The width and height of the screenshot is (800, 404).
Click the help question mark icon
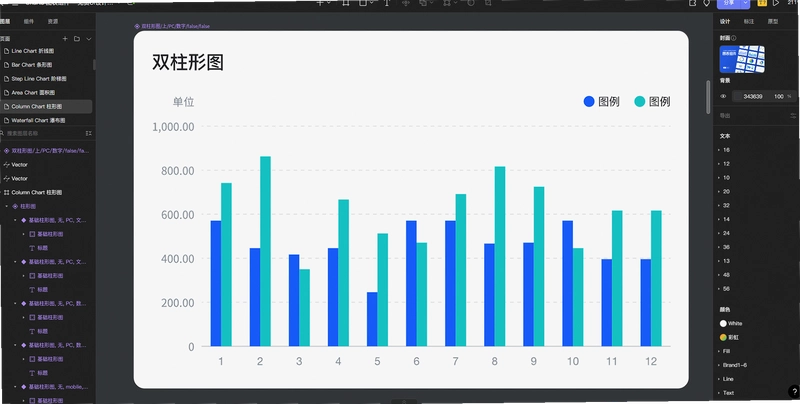tap(794, 392)
